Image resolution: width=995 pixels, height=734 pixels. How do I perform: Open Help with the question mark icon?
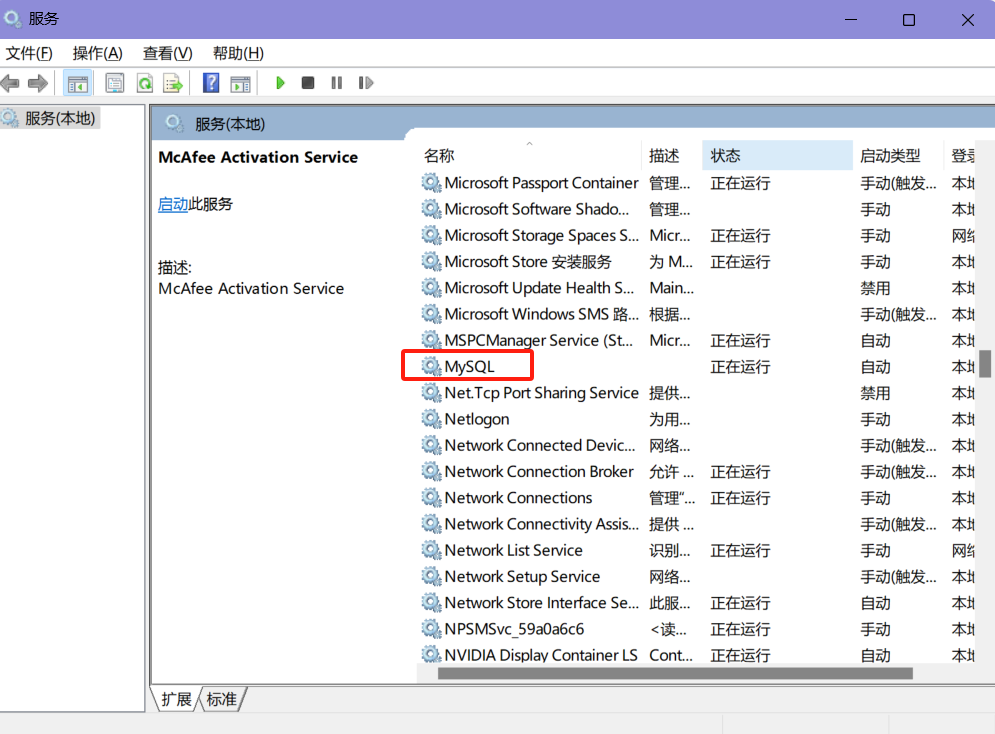211,83
